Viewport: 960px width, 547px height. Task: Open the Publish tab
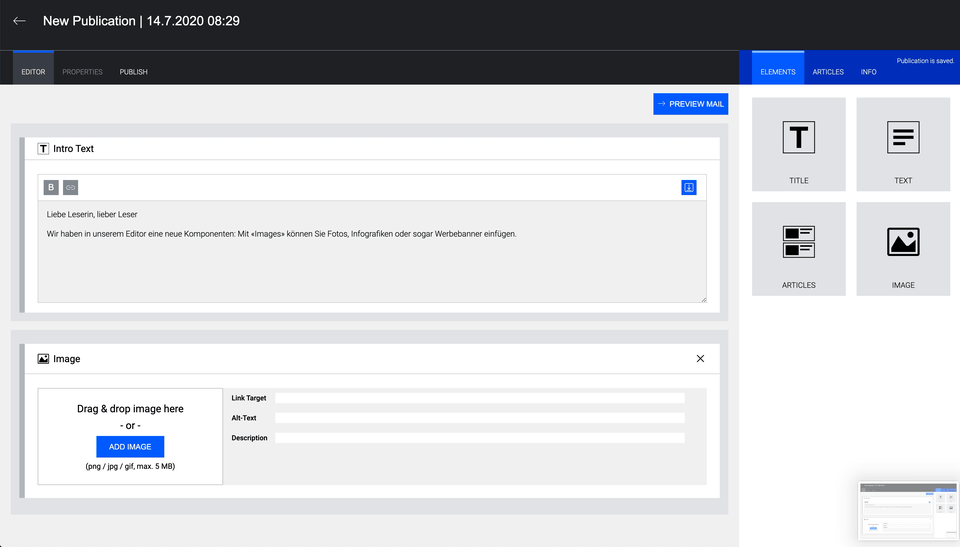point(133,72)
